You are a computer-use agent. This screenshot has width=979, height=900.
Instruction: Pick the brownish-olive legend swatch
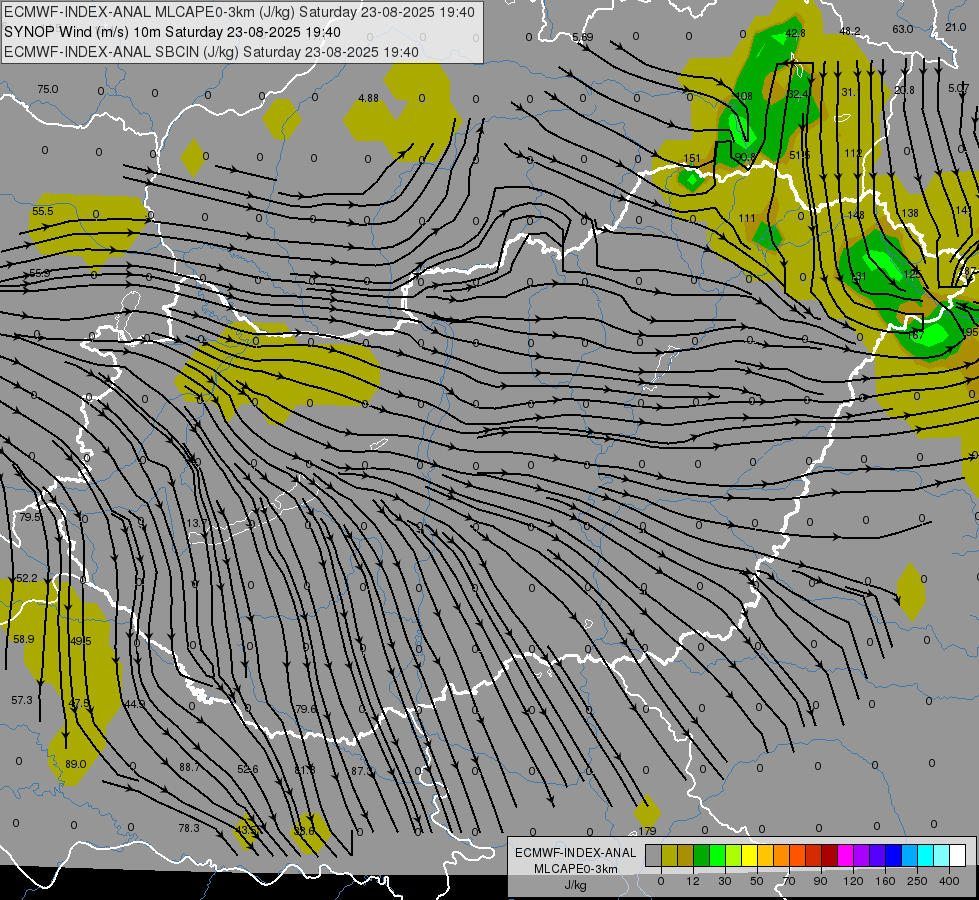tap(686, 856)
